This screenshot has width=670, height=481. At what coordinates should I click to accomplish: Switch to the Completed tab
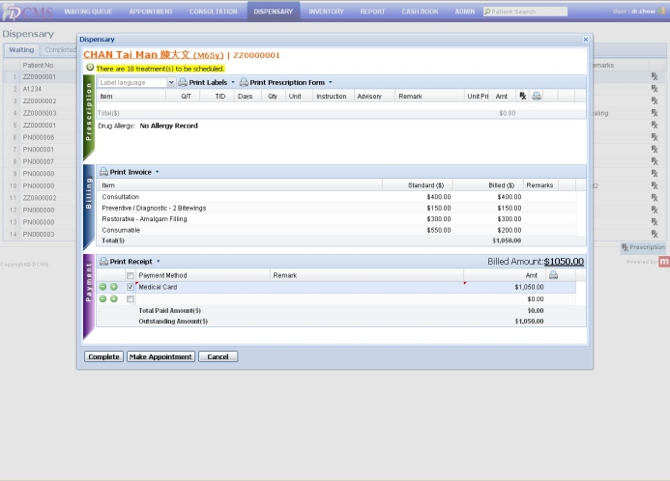coord(59,50)
